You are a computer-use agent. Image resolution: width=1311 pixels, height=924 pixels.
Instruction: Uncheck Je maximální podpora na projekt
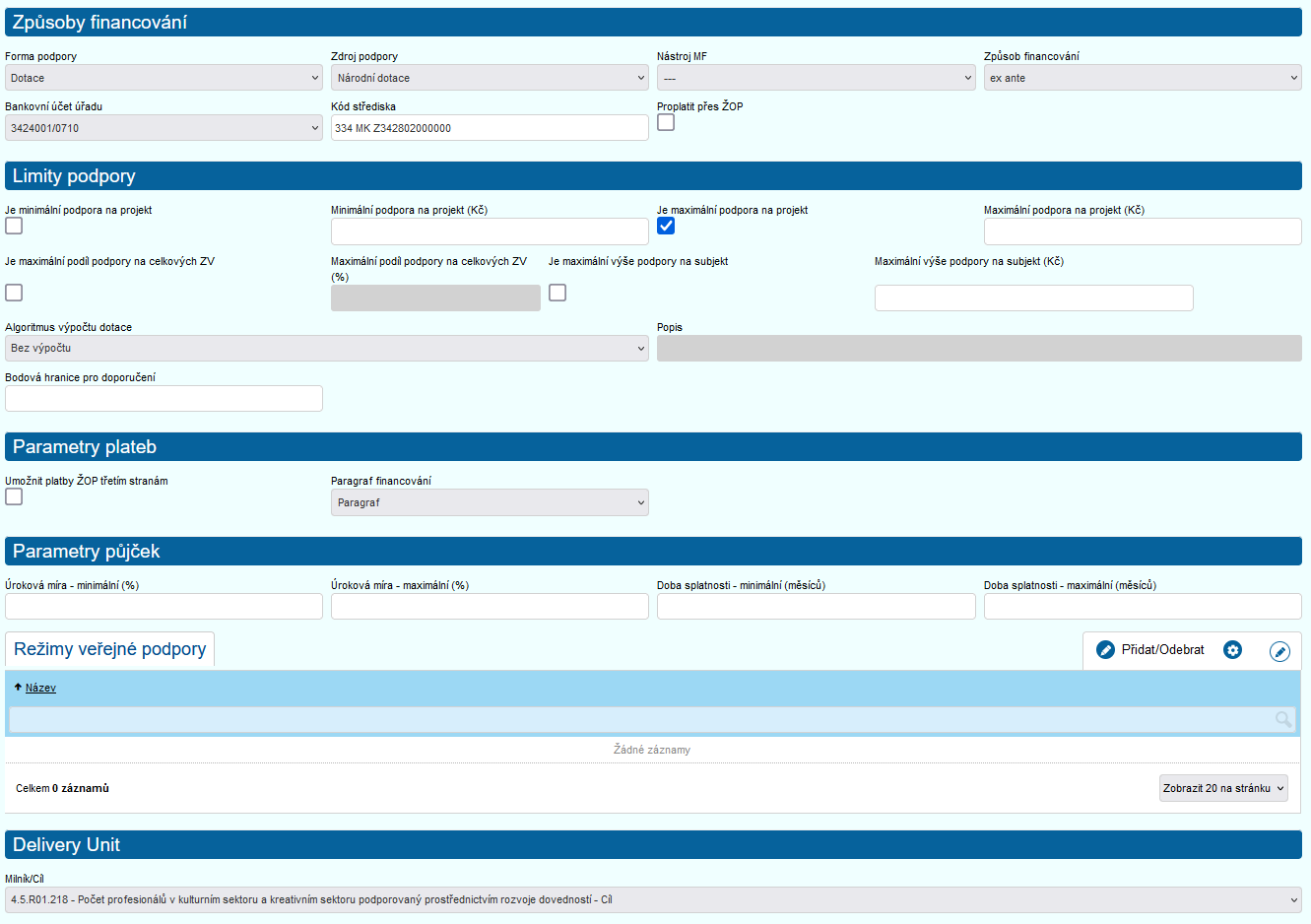tap(666, 226)
